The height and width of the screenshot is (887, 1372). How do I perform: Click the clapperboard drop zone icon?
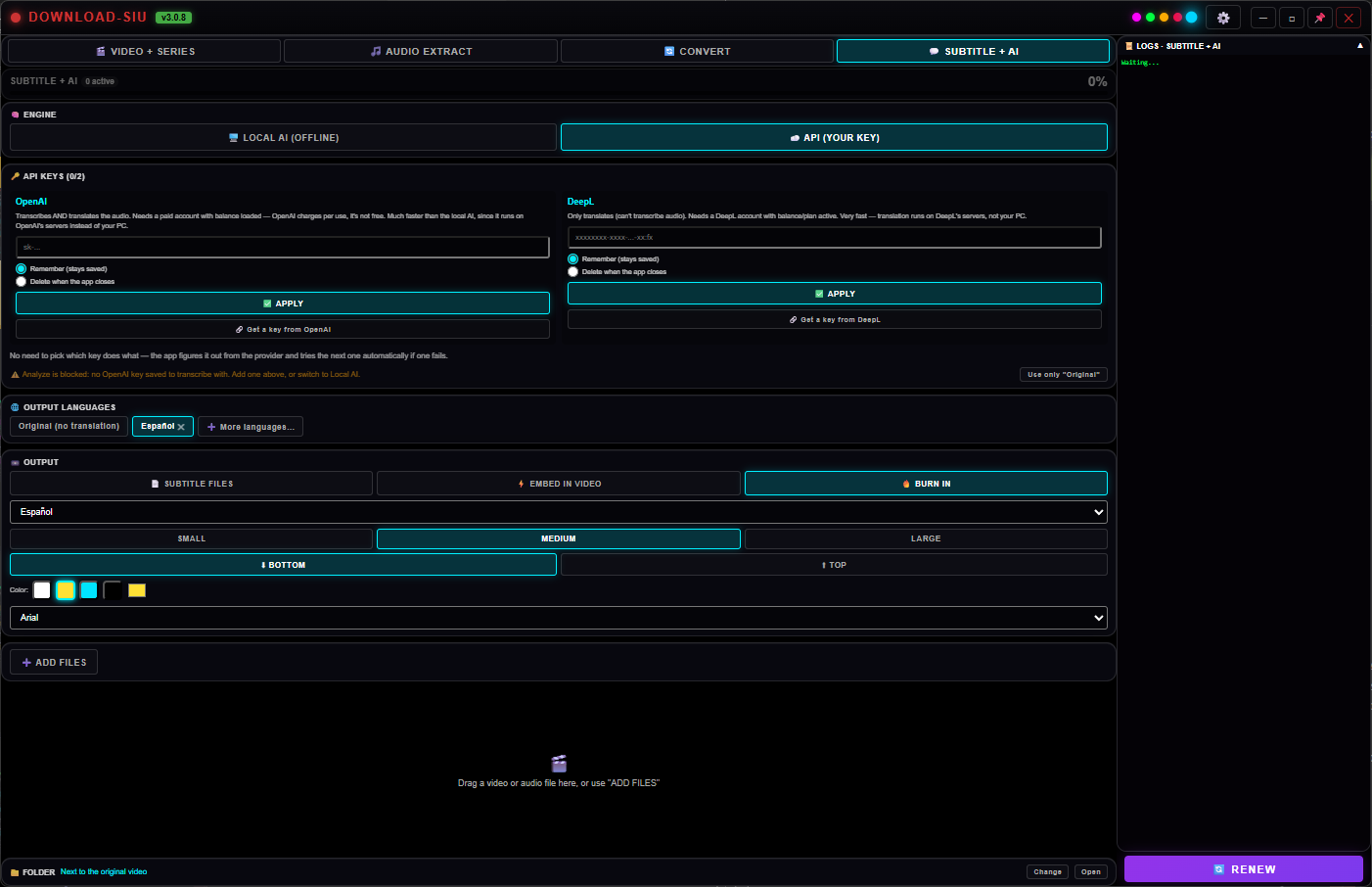click(559, 764)
